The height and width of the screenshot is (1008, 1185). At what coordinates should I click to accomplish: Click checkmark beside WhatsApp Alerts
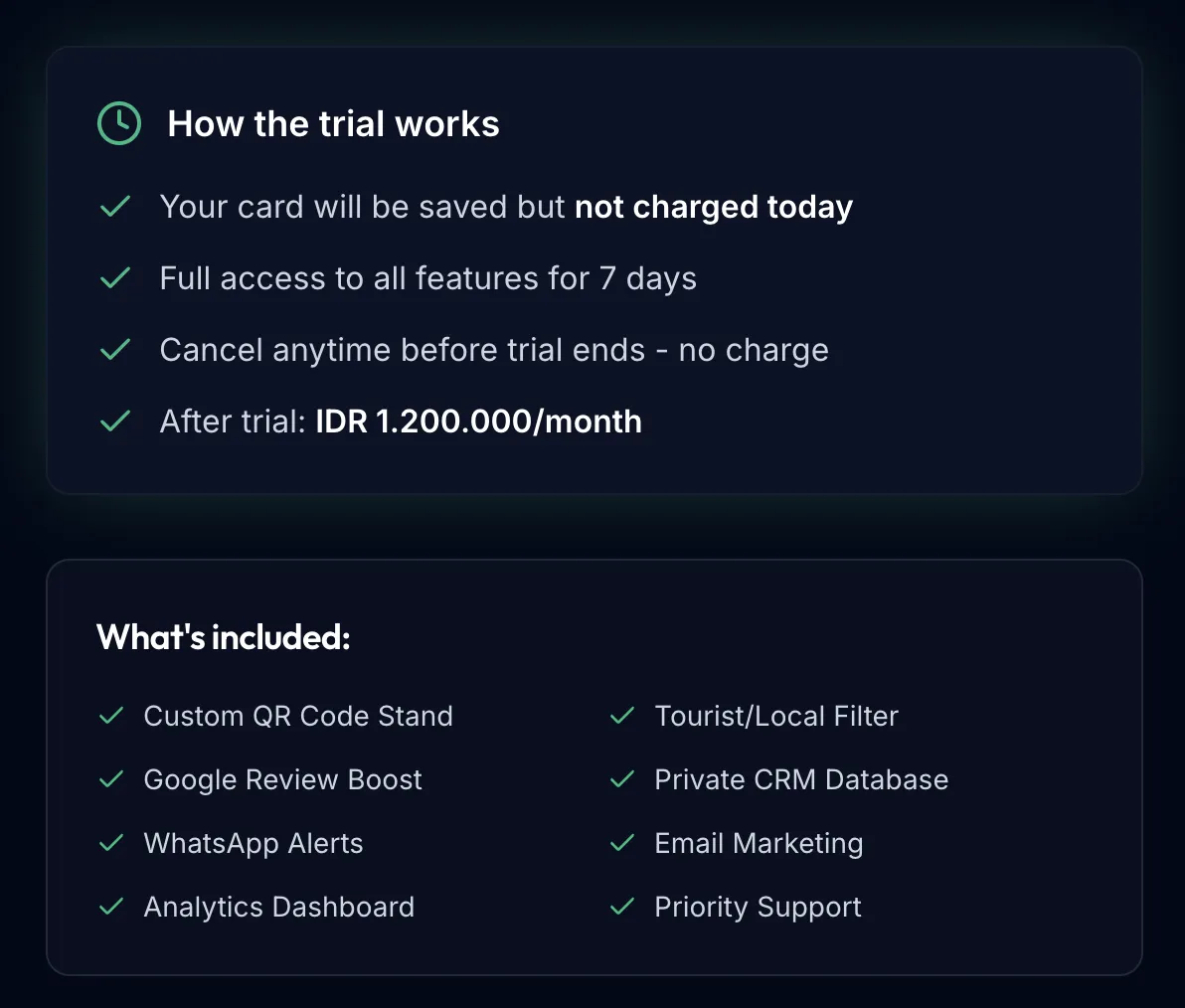click(112, 843)
